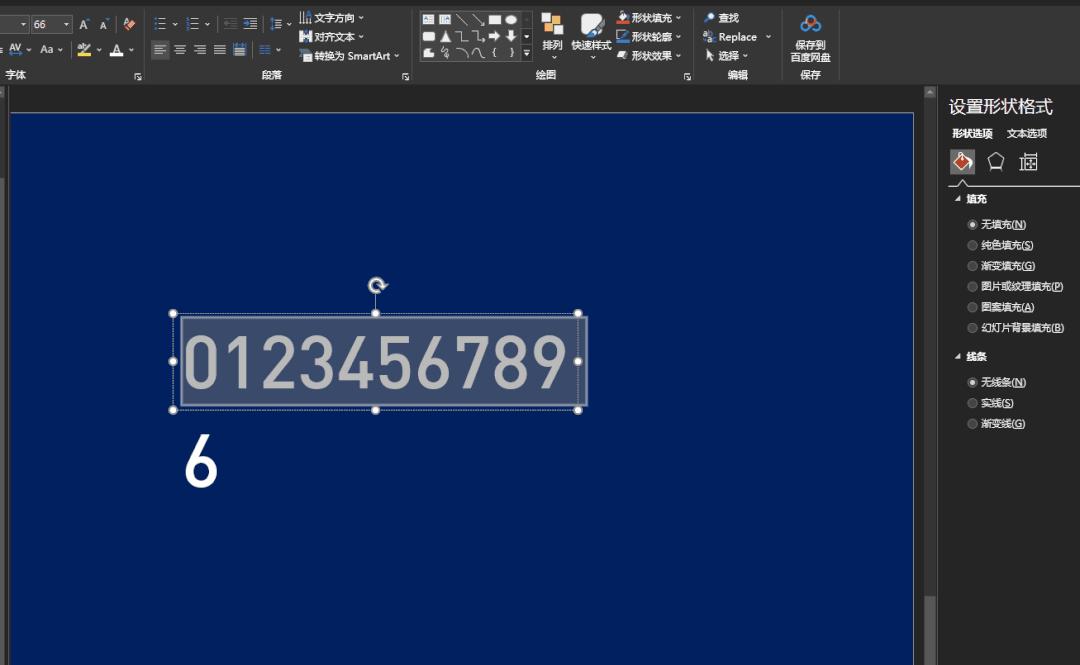
Task: Select 幻灯片背景填充 option
Action: coord(1016,327)
